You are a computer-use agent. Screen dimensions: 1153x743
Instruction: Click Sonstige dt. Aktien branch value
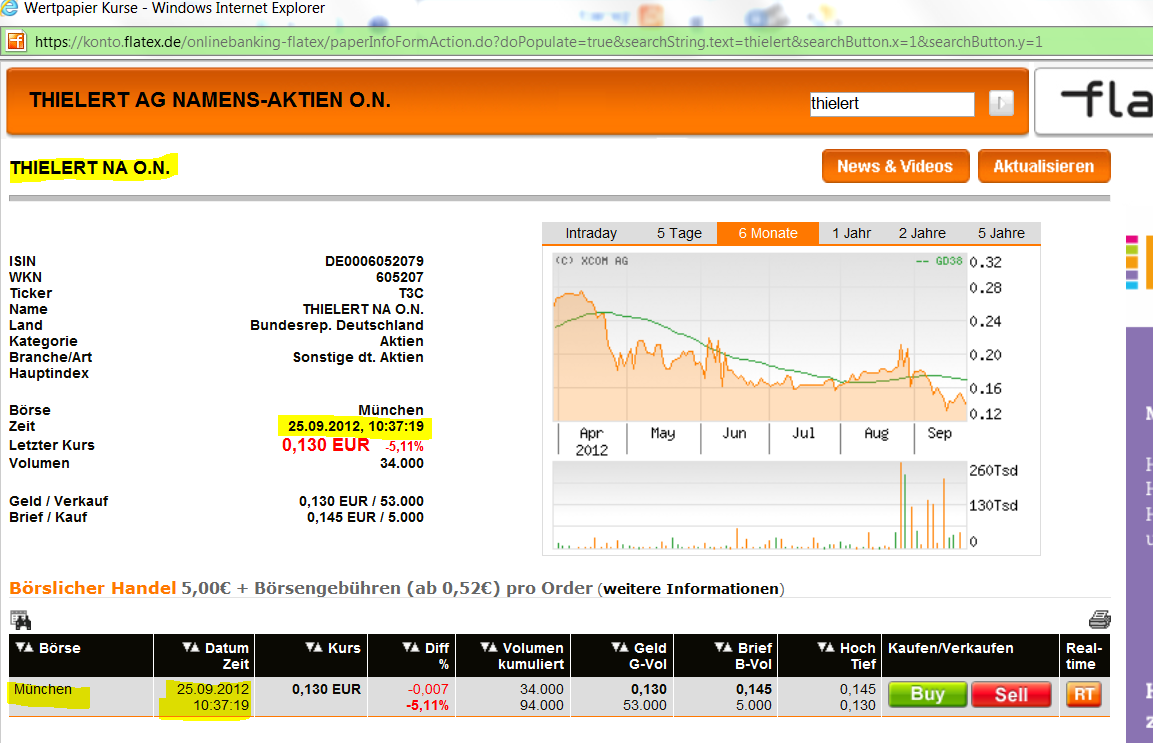pyautogui.click(x=358, y=358)
